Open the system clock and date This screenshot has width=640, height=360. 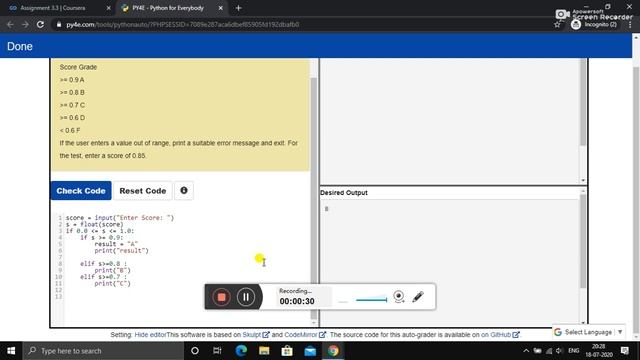[599, 351]
